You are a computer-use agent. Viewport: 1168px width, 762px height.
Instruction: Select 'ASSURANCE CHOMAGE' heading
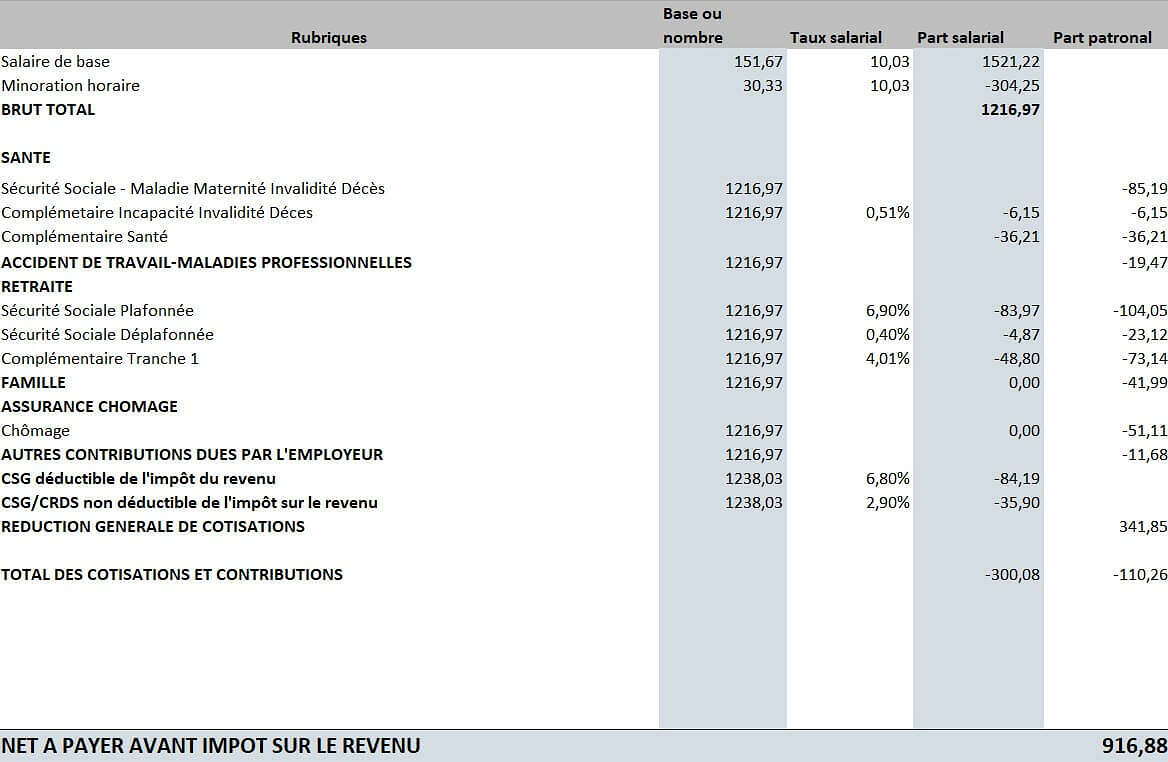[x=89, y=407]
